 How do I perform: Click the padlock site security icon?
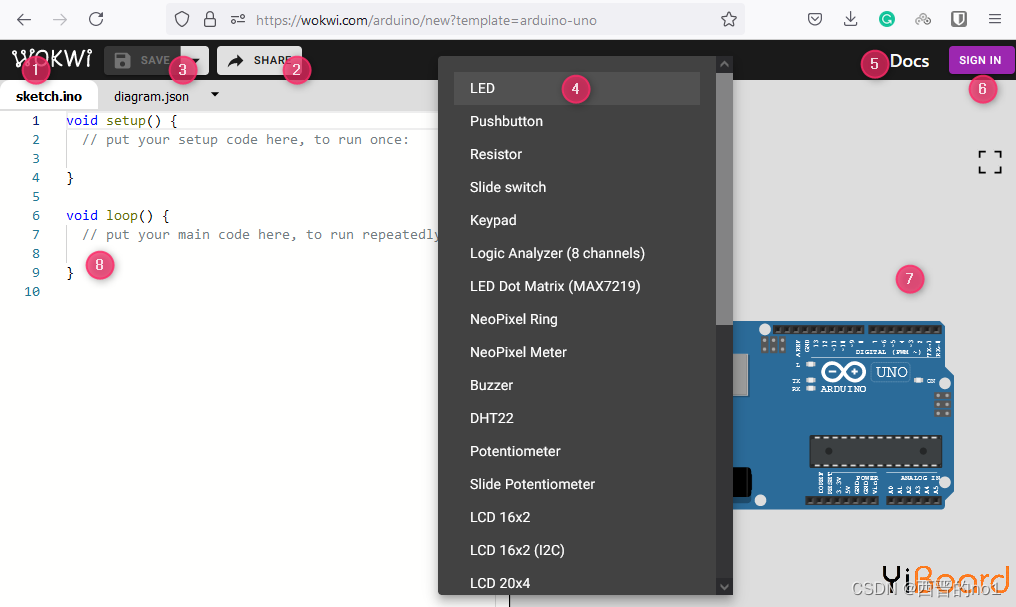click(x=210, y=19)
